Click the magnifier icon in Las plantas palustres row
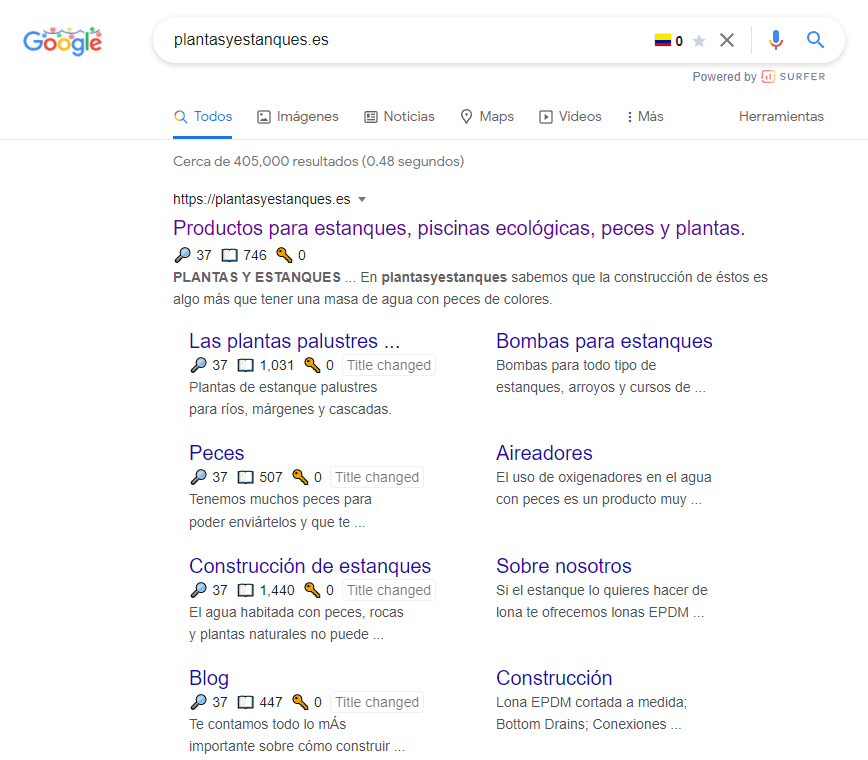This screenshot has height=760, width=868. pos(198,365)
